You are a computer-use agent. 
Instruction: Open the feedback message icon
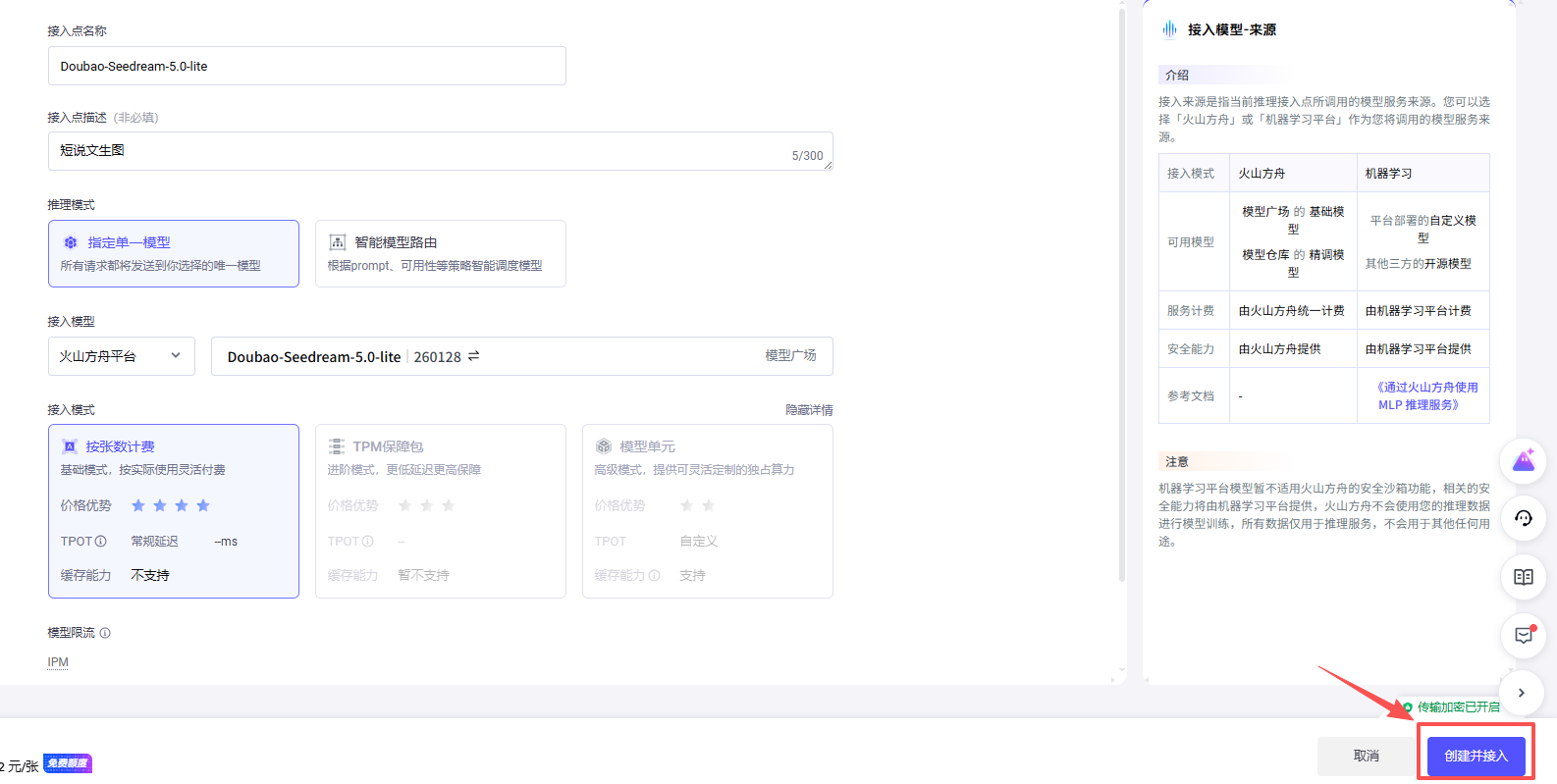tap(1524, 635)
